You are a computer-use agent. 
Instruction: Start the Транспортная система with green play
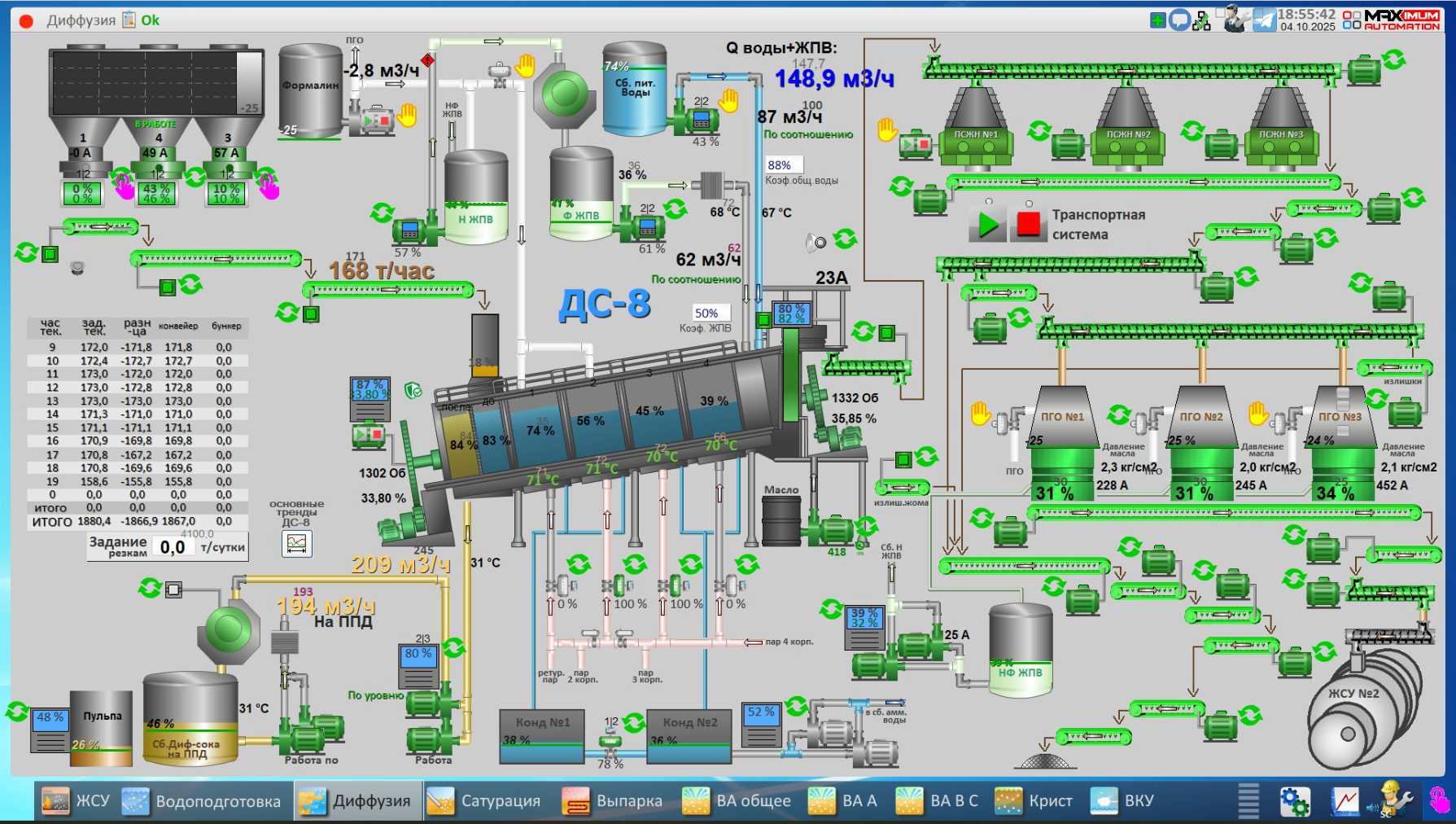(x=987, y=224)
